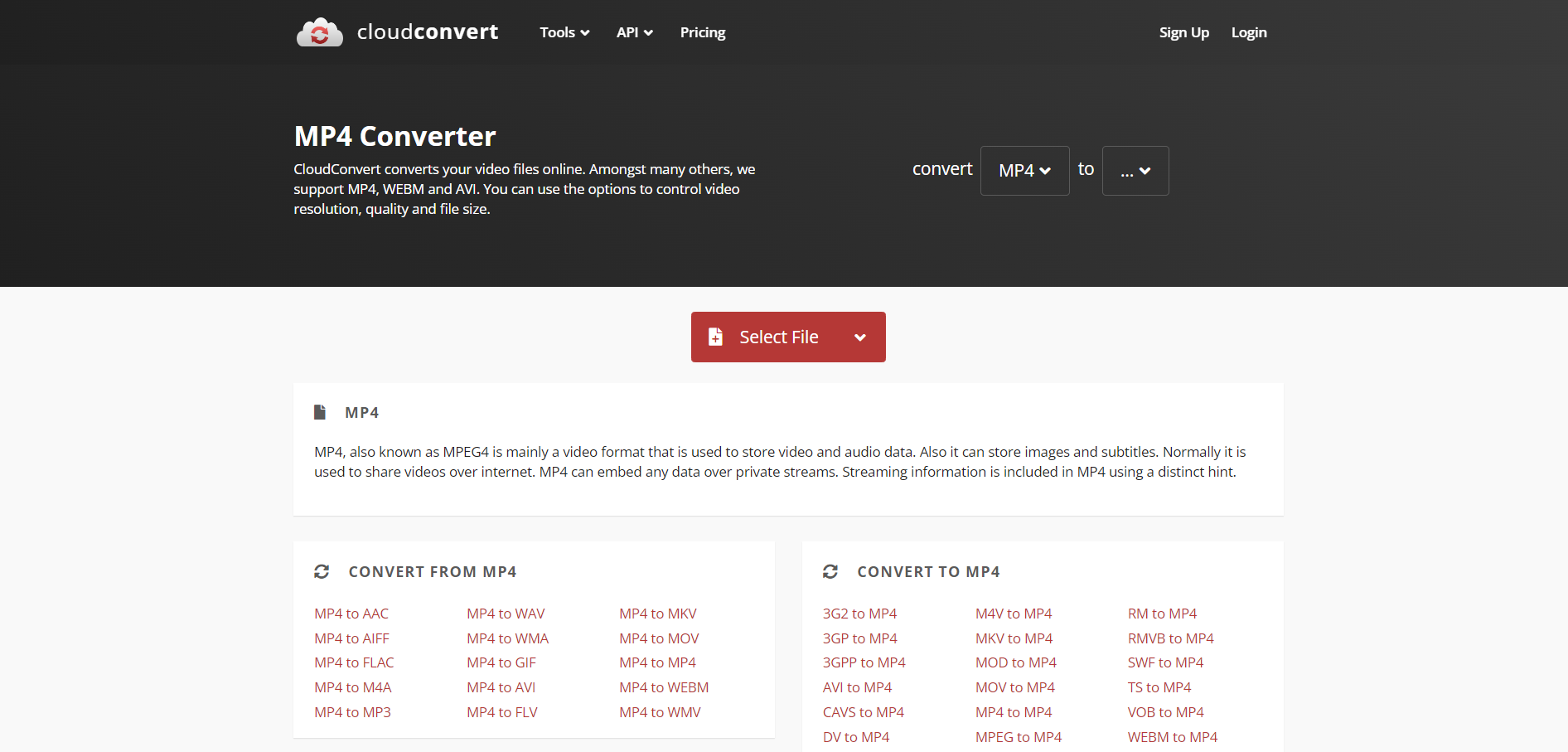Click the MP4 Converter page heading
The width and height of the screenshot is (1568, 752).
[394, 136]
